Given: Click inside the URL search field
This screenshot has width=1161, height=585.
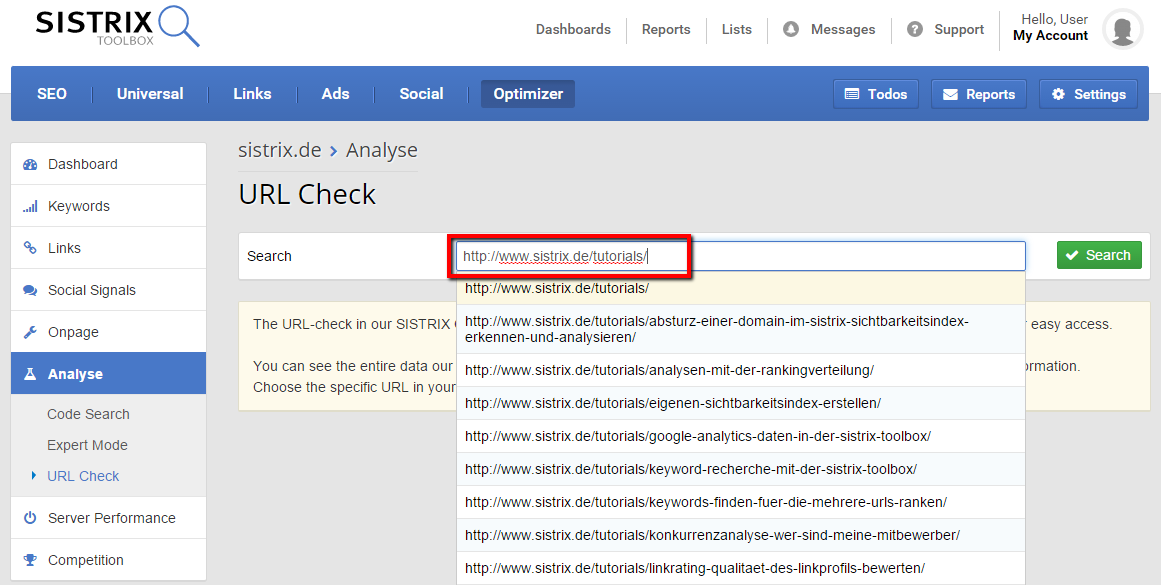Looking at the screenshot, I should pyautogui.click(x=740, y=255).
